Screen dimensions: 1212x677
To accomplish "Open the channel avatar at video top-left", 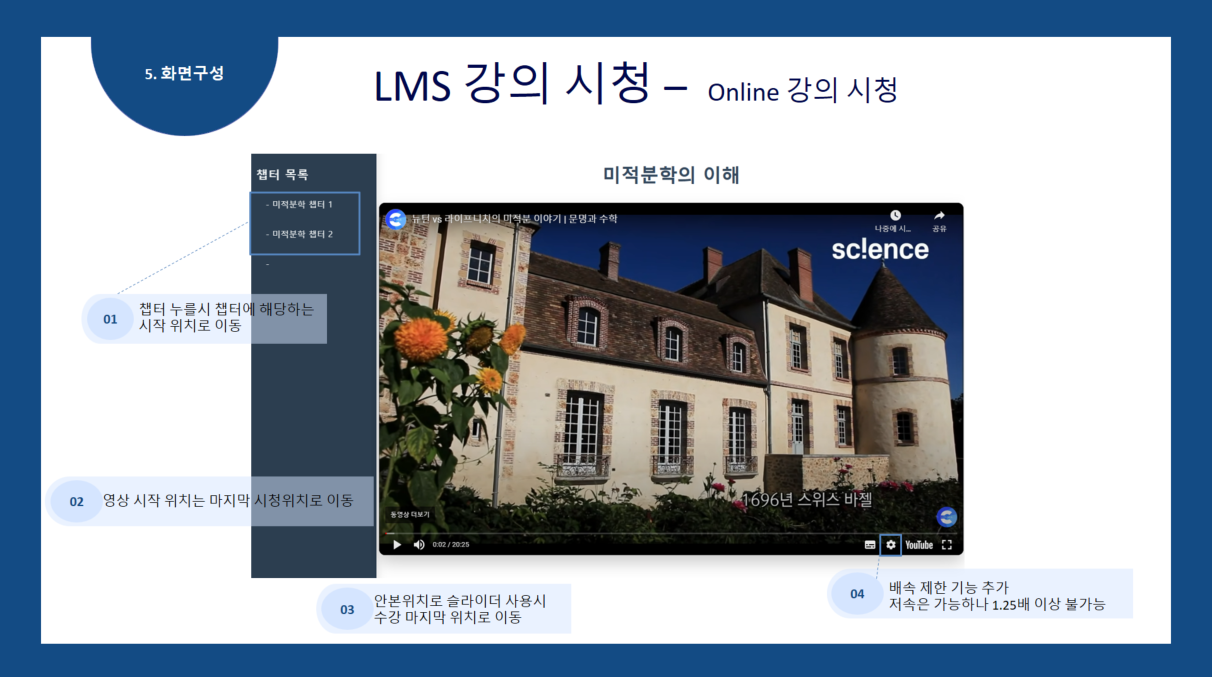I will 396,219.
